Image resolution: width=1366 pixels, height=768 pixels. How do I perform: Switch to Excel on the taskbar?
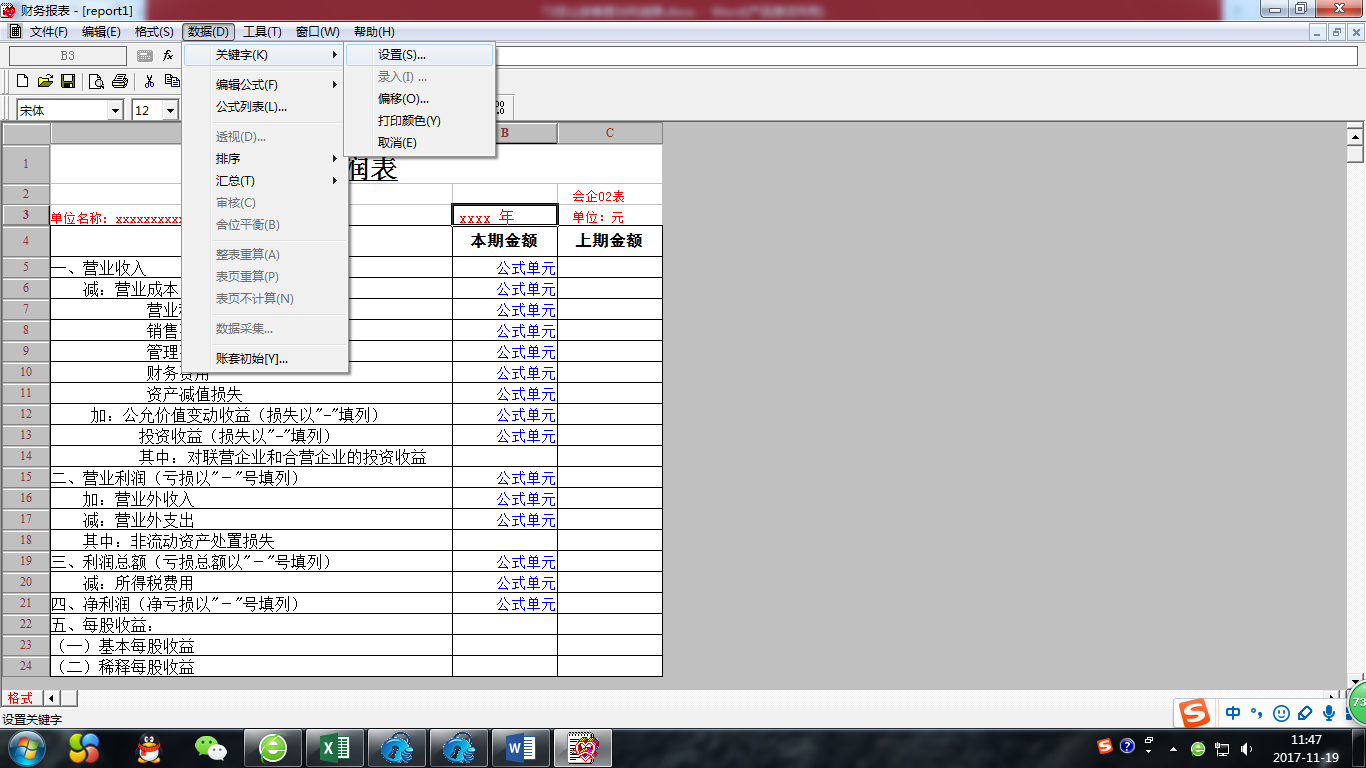pos(335,748)
